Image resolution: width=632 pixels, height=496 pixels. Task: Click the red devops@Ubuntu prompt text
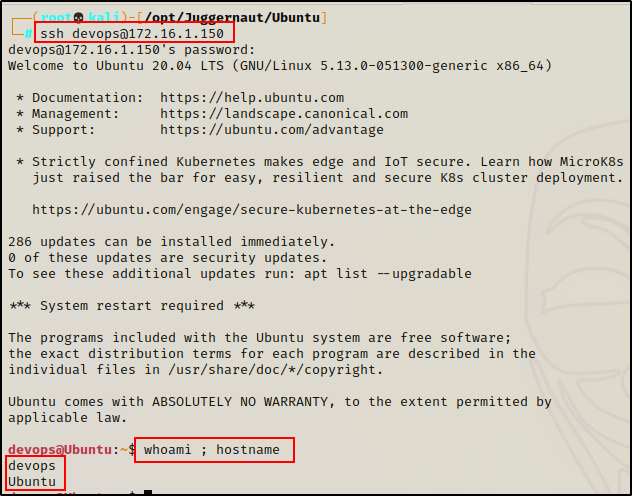tap(60, 450)
